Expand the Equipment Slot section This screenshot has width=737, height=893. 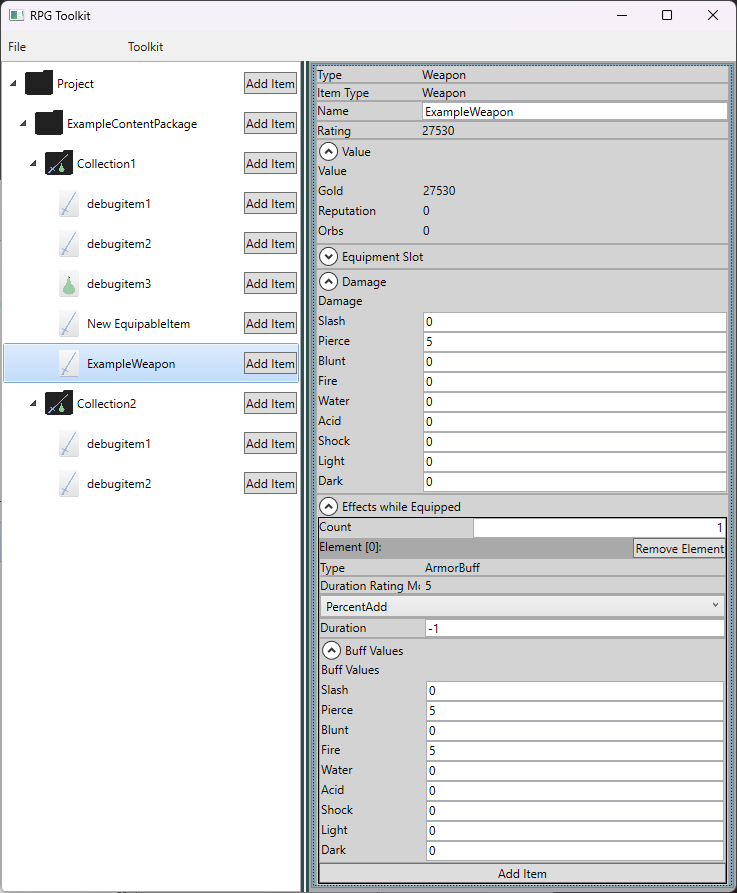328,257
